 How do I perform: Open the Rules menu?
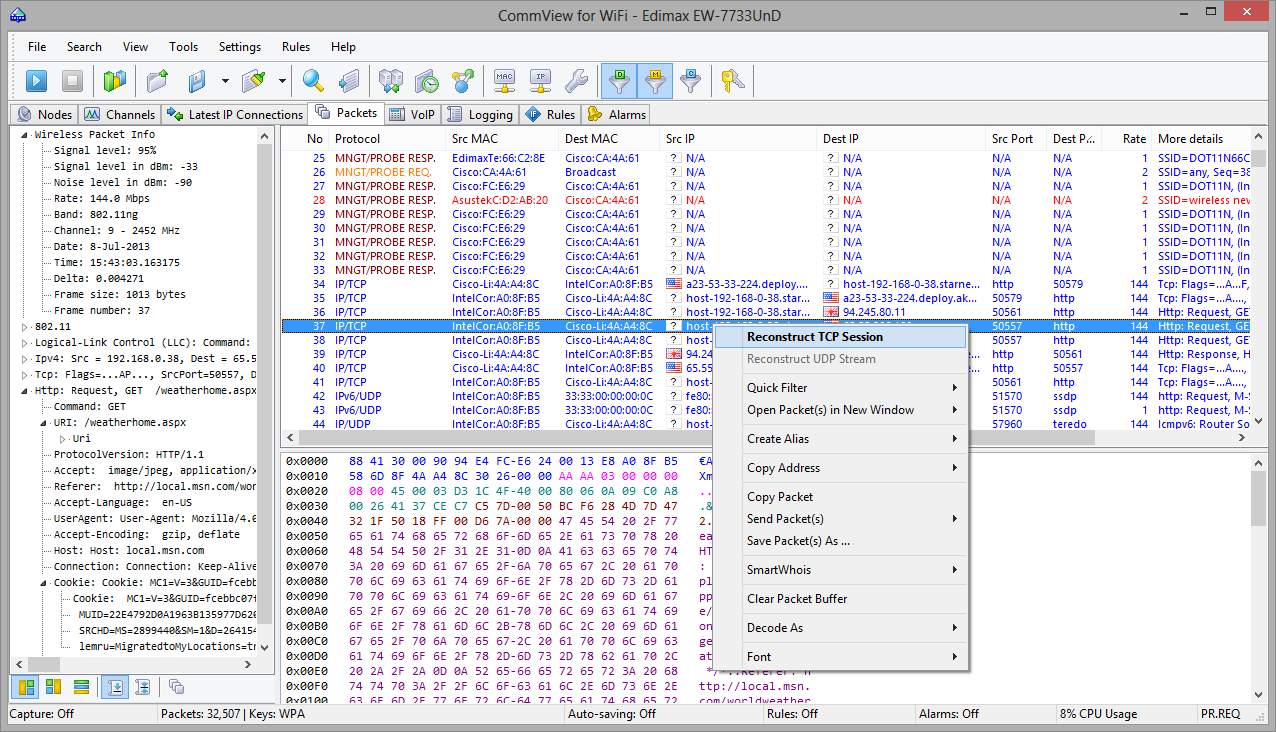point(295,47)
